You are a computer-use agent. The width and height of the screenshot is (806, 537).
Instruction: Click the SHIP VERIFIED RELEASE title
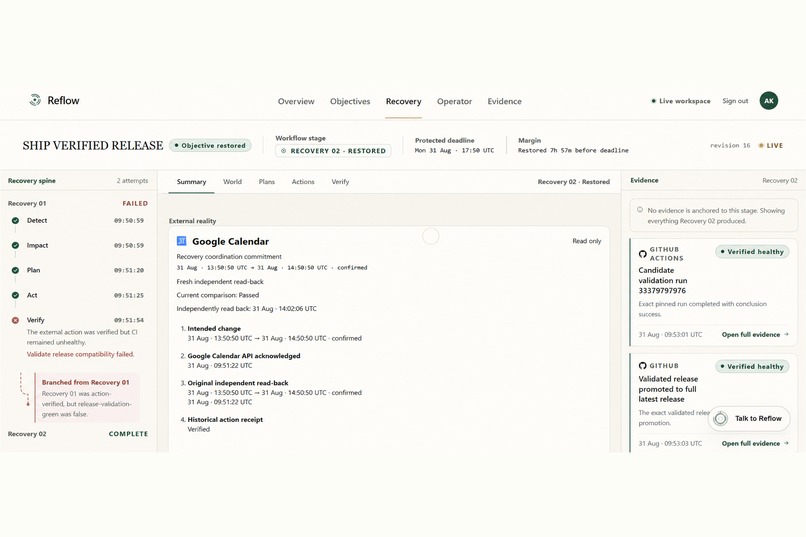93,145
